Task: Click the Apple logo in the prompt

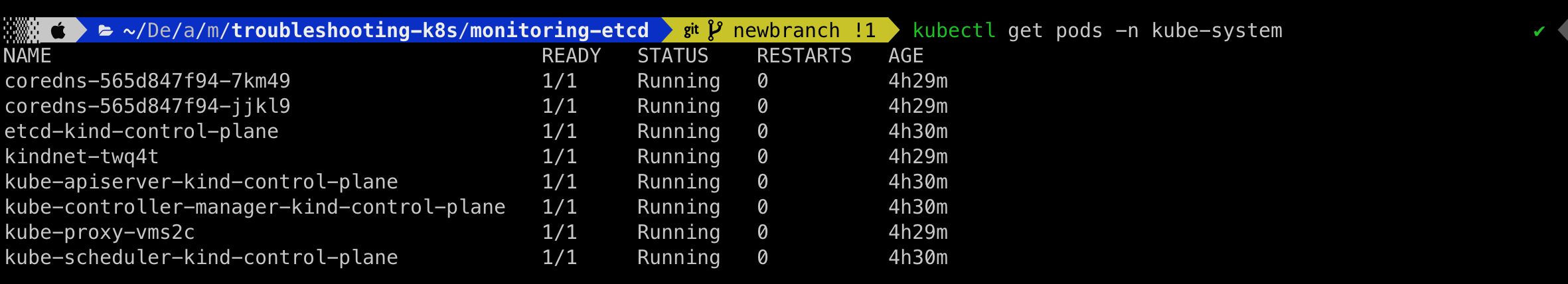Action: (58, 31)
